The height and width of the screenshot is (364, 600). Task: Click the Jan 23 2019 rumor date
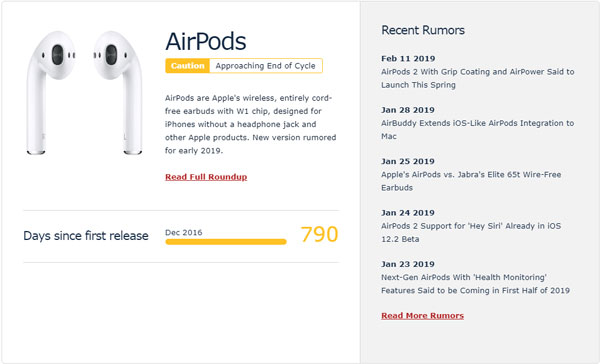(x=408, y=264)
